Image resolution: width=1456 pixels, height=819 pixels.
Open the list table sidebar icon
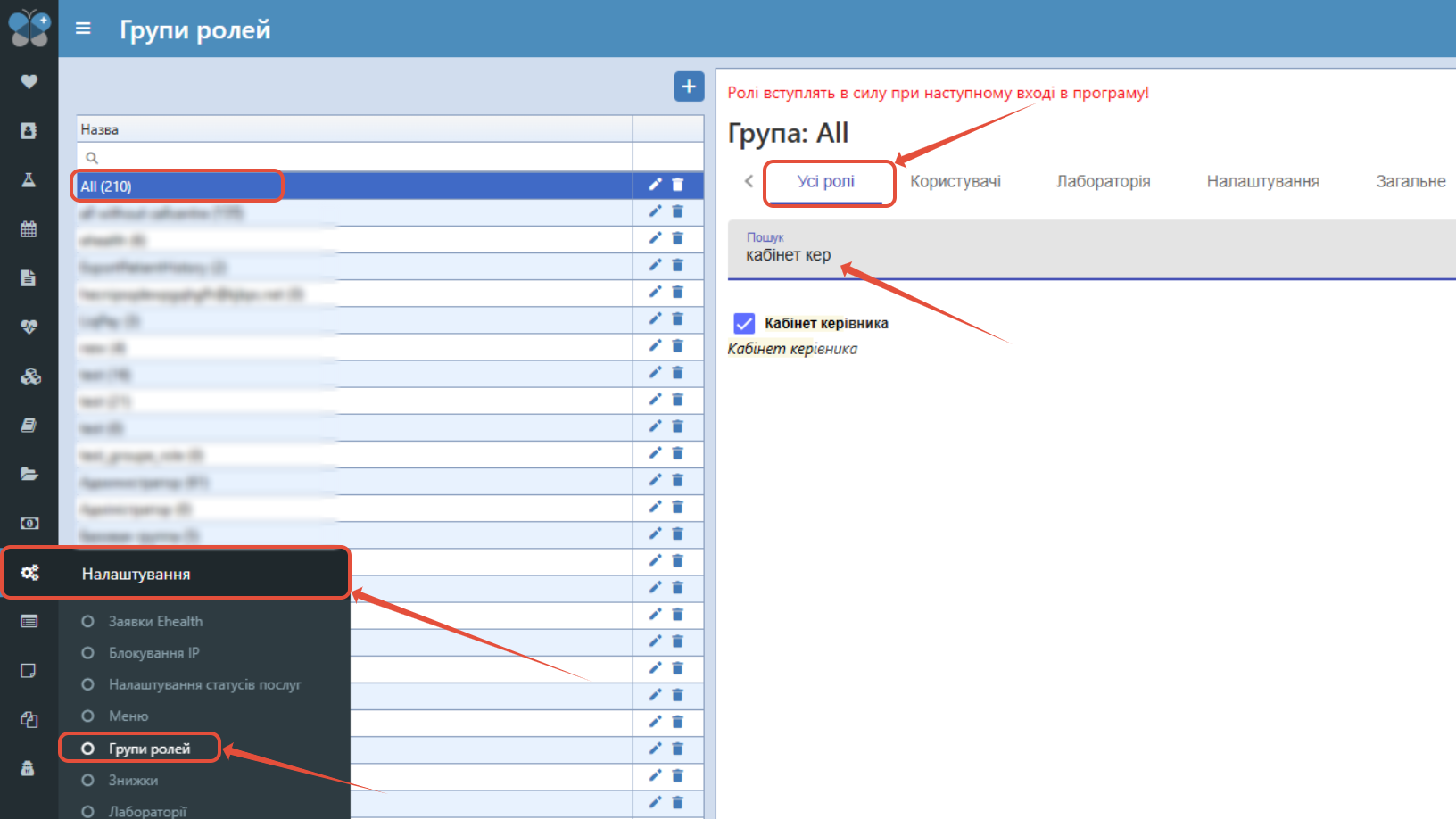(29, 621)
